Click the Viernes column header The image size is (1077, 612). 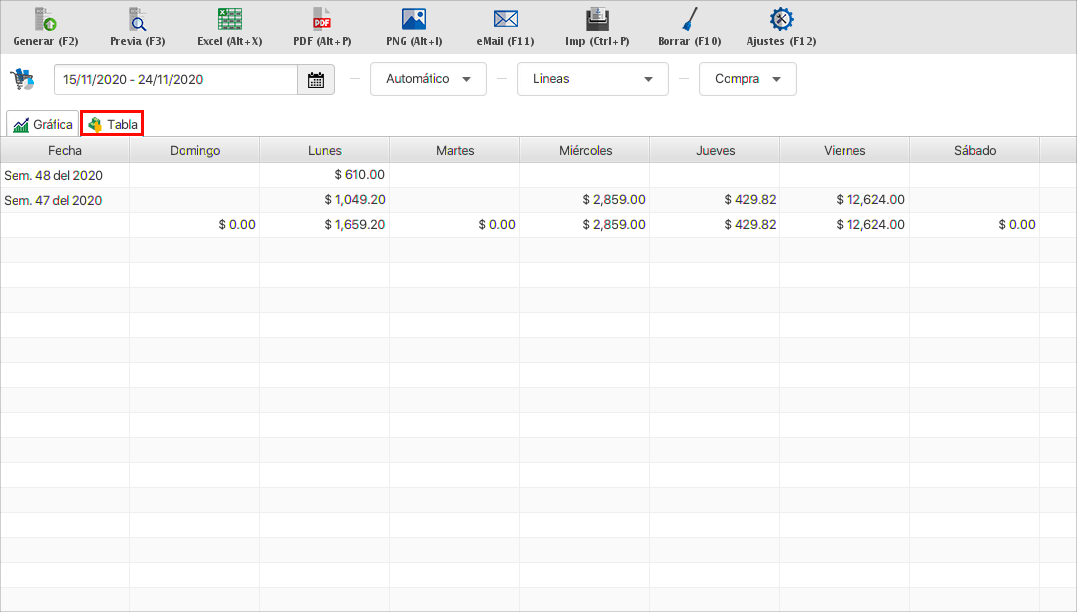tap(844, 151)
